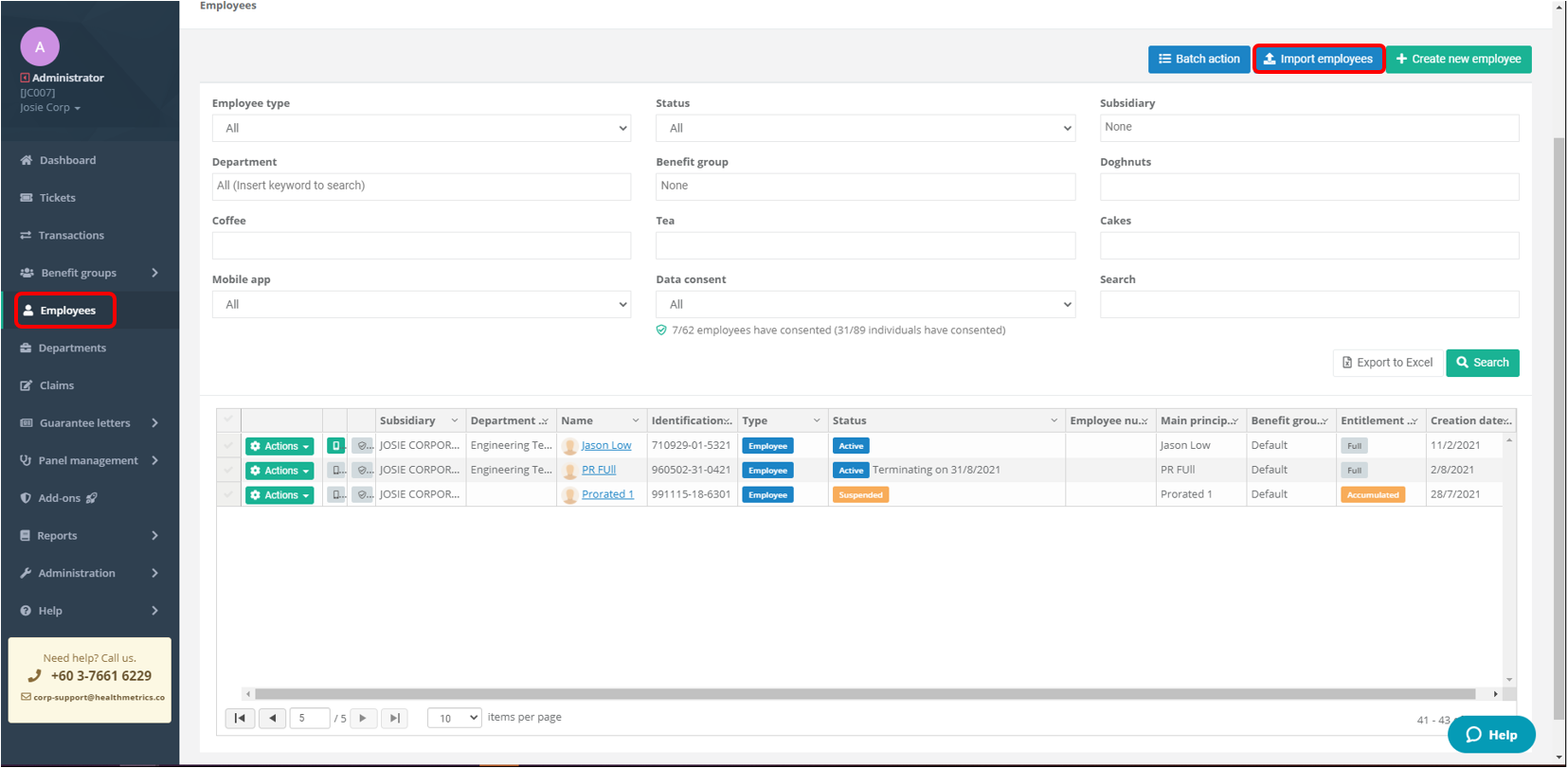Click the mobile app icon in Prorated 1's row
1568x768 pixels.
coord(335,495)
